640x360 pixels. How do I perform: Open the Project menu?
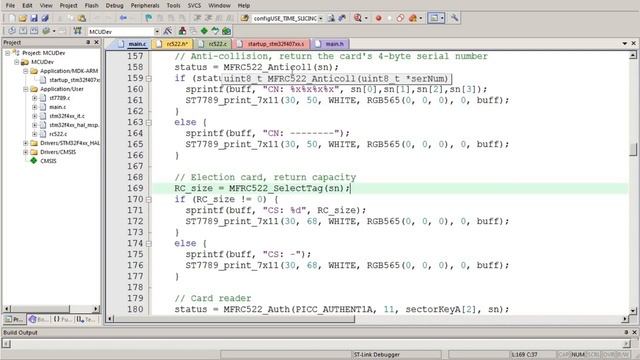coord(68,5)
